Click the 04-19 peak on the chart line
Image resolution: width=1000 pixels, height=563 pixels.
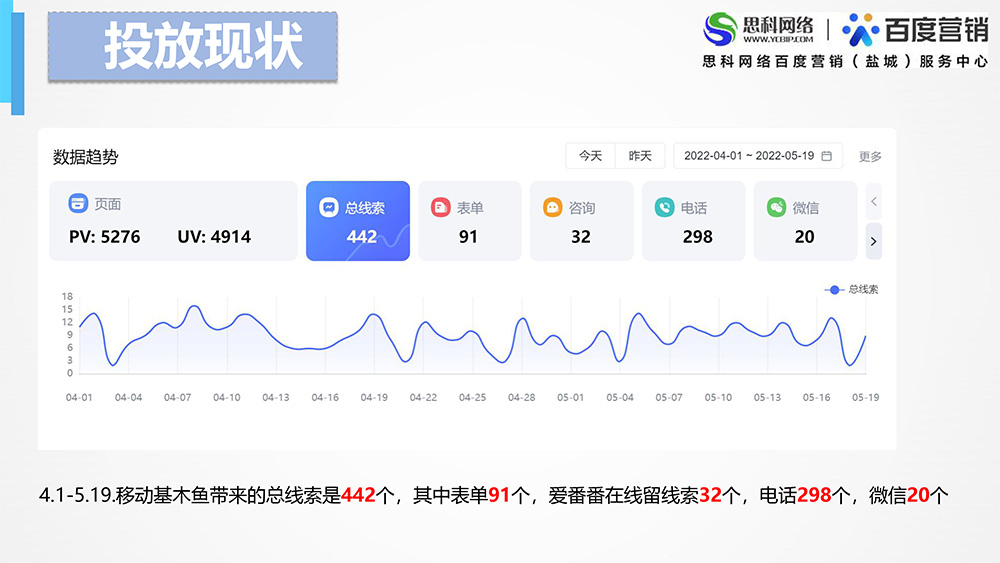point(373,315)
